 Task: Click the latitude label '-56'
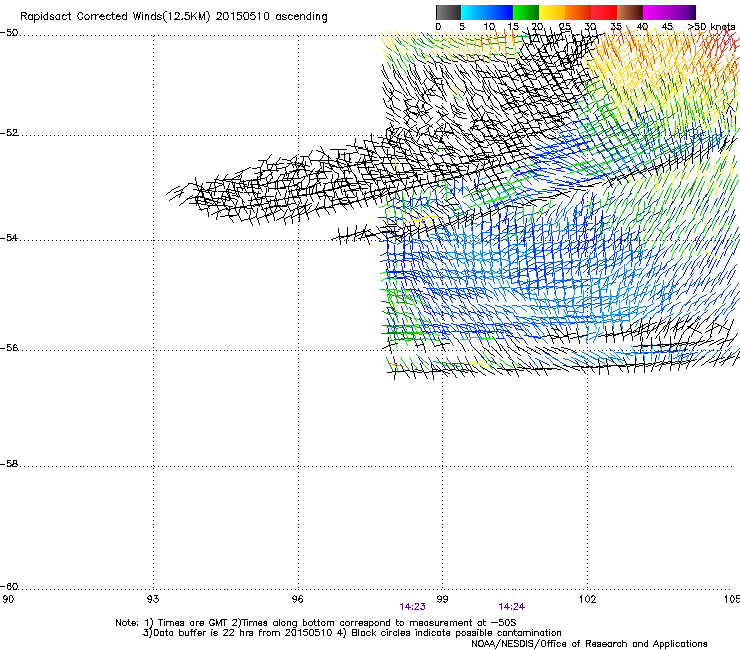click(9, 348)
